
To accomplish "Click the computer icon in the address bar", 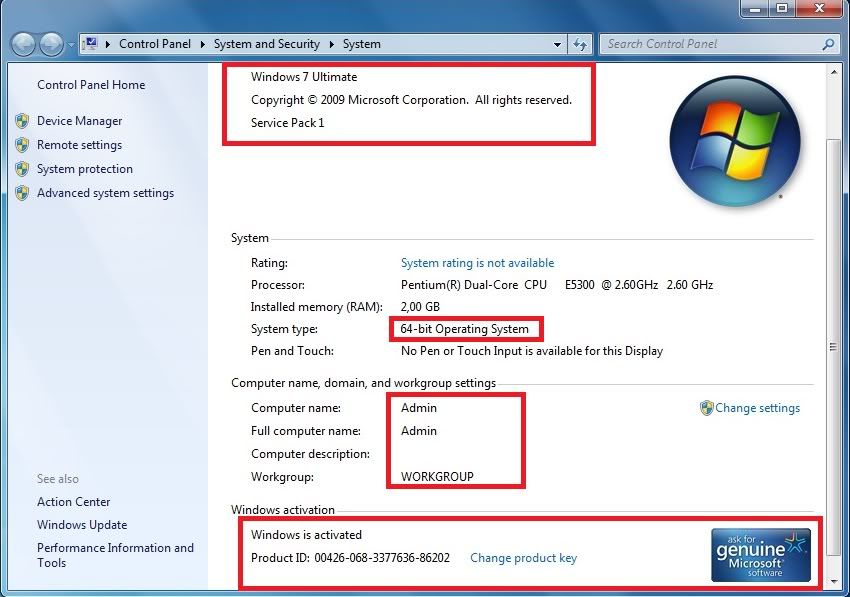I will point(91,43).
